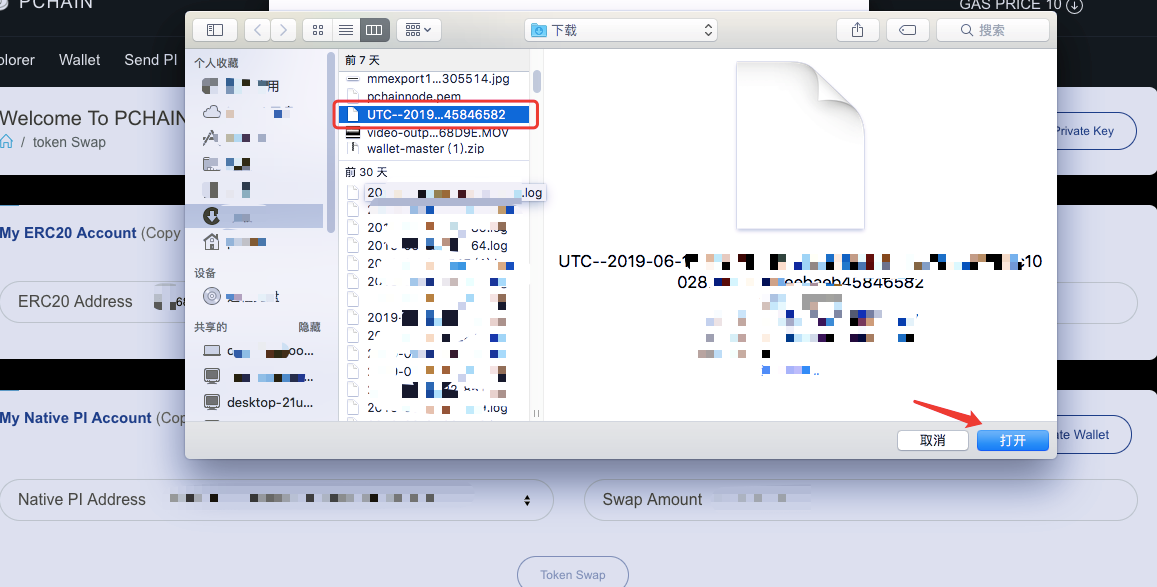1157x587 pixels.
Task: Click the Swap Amount field
Action: click(x=860, y=500)
